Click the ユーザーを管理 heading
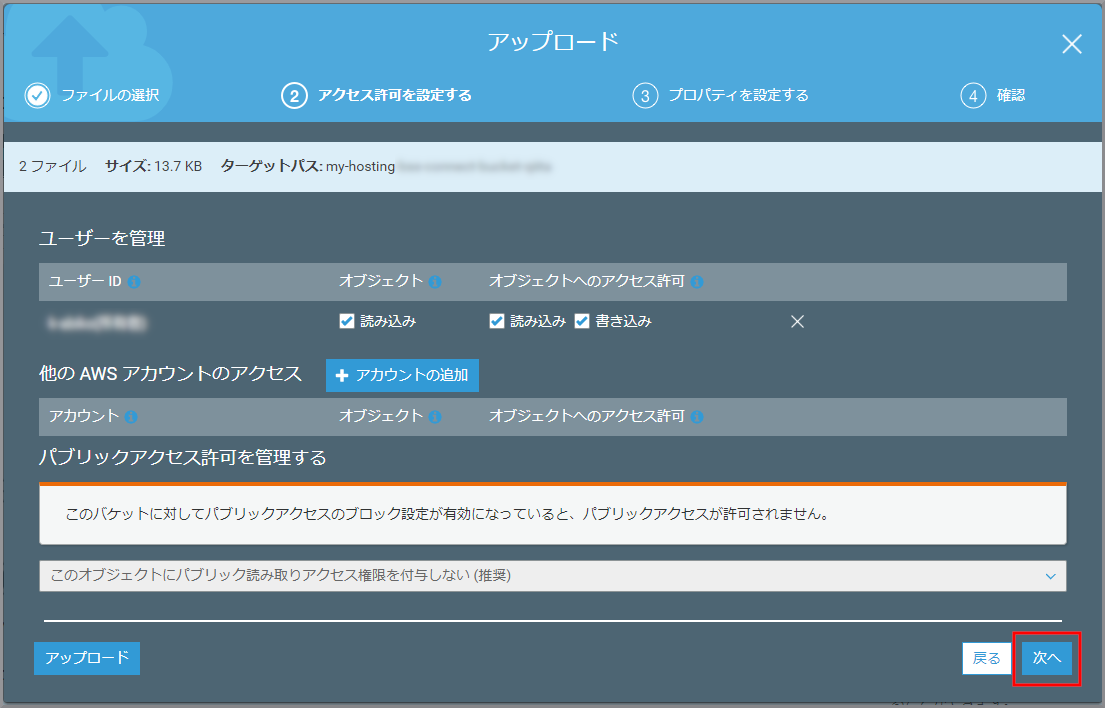The width and height of the screenshot is (1105, 708). (x=102, y=238)
